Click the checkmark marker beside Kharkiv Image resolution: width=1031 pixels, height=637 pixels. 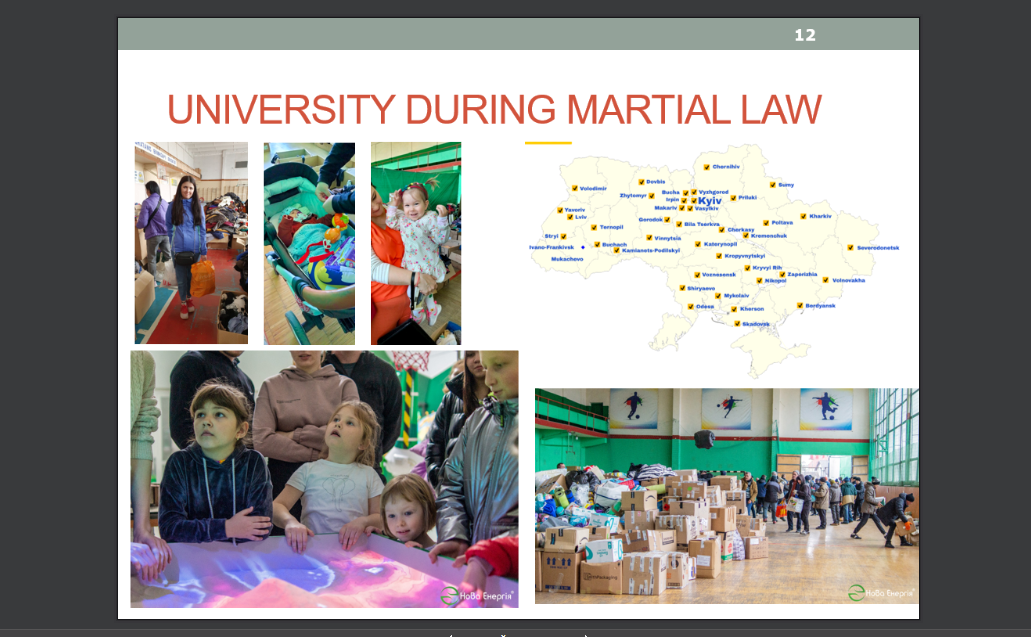(x=802, y=216)
